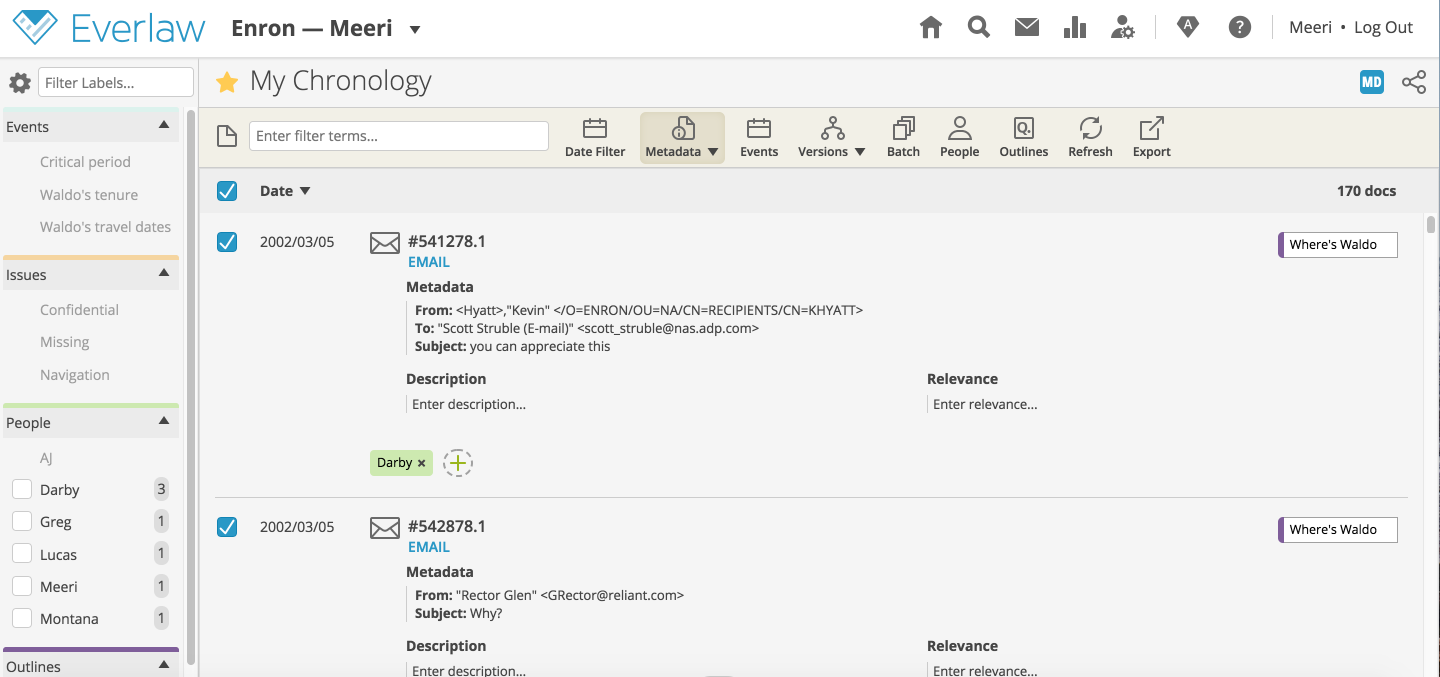Viewport: 1440px width, 677px height.
Task: Remove the Darby tag with its x
Action: pos(422,463)
